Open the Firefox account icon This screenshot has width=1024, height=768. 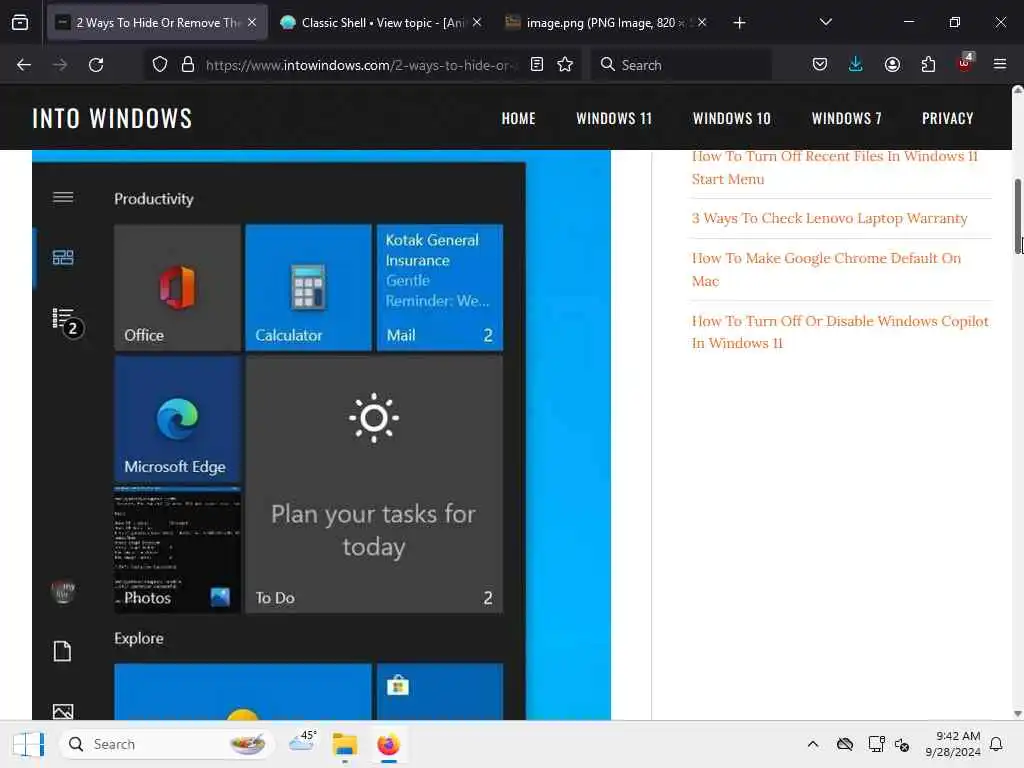892,65
